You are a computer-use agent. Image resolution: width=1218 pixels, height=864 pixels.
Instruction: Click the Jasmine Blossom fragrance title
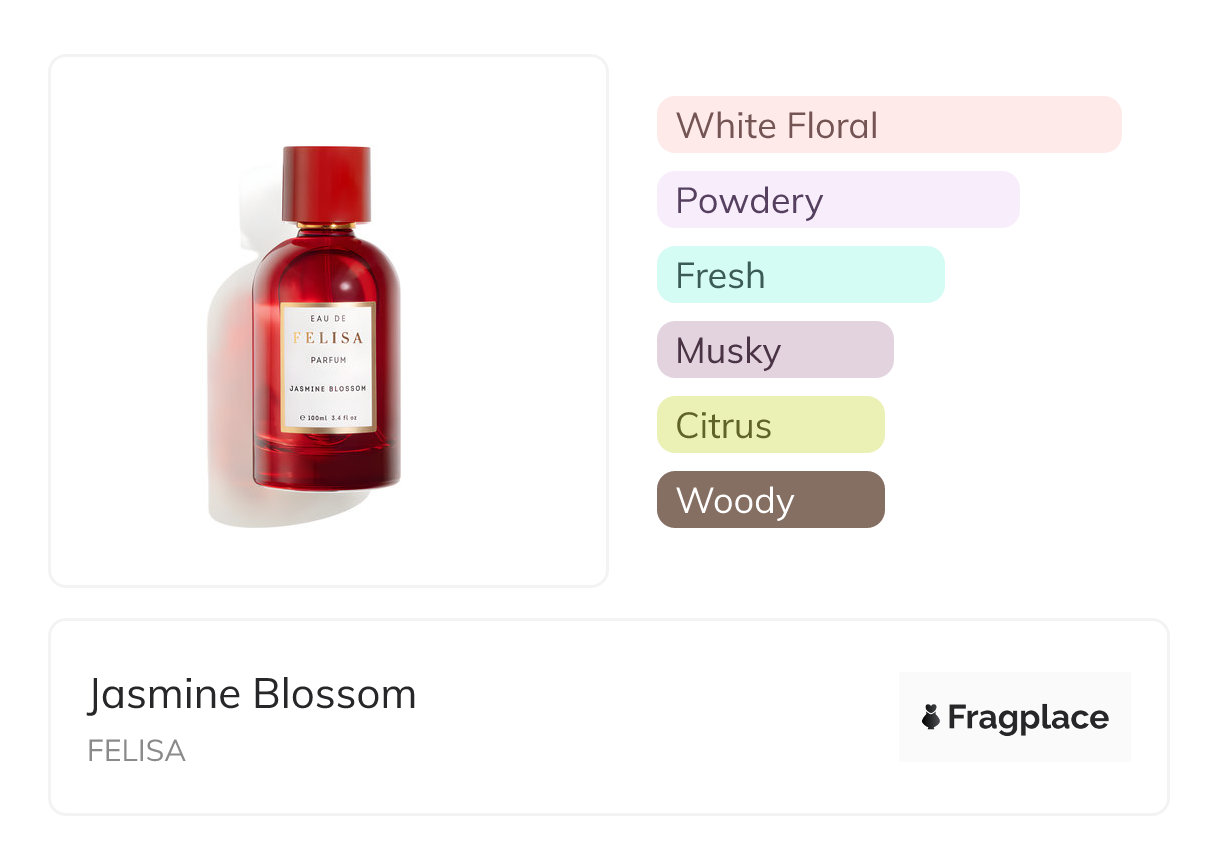coord(252,694)
